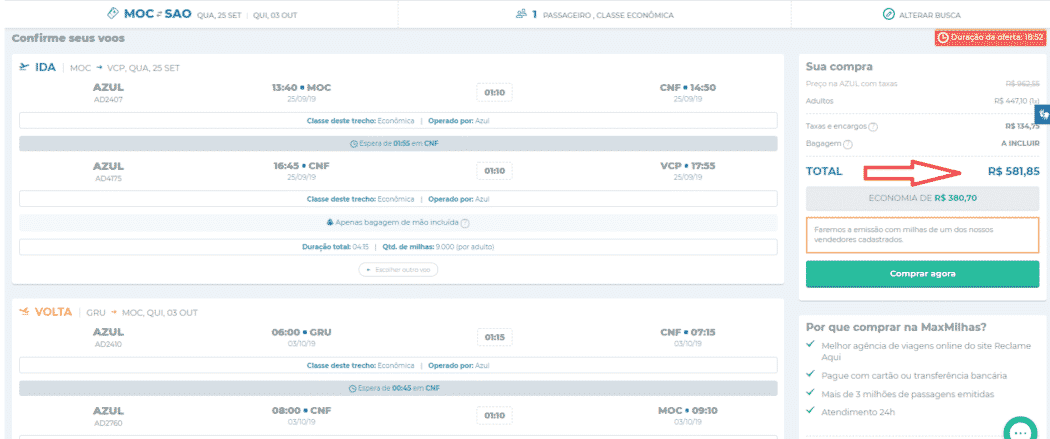Click Pague com cartão ou transferência item
The image size is (1050, 439).
(x=913, y=376)
